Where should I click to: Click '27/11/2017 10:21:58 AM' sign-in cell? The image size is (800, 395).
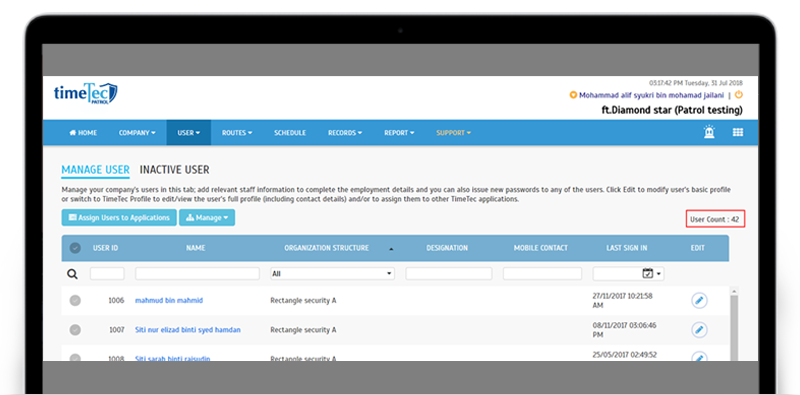tap(622, 301)
